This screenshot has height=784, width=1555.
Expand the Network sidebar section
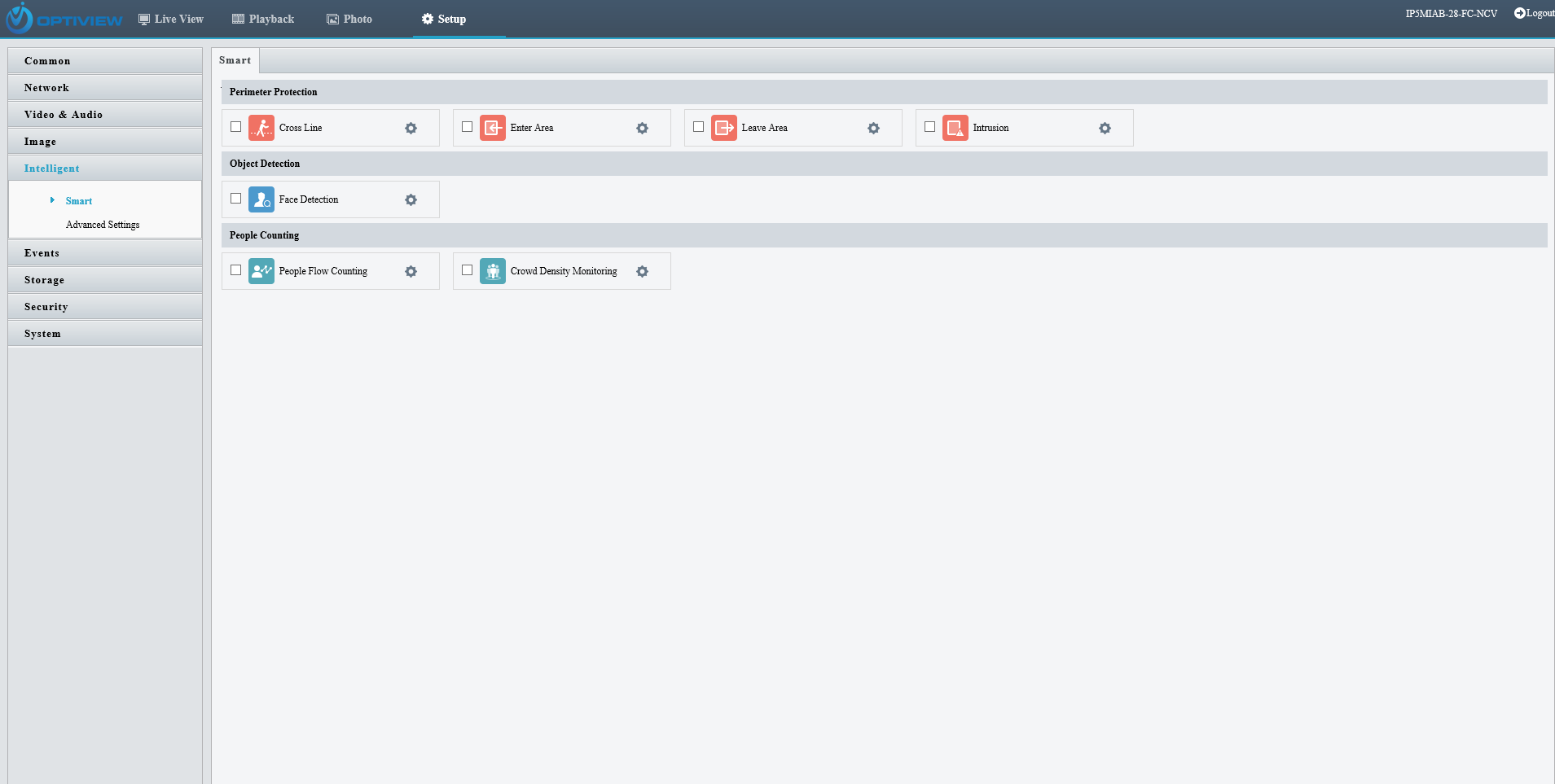pyautogui.click(x=46, y=88)
